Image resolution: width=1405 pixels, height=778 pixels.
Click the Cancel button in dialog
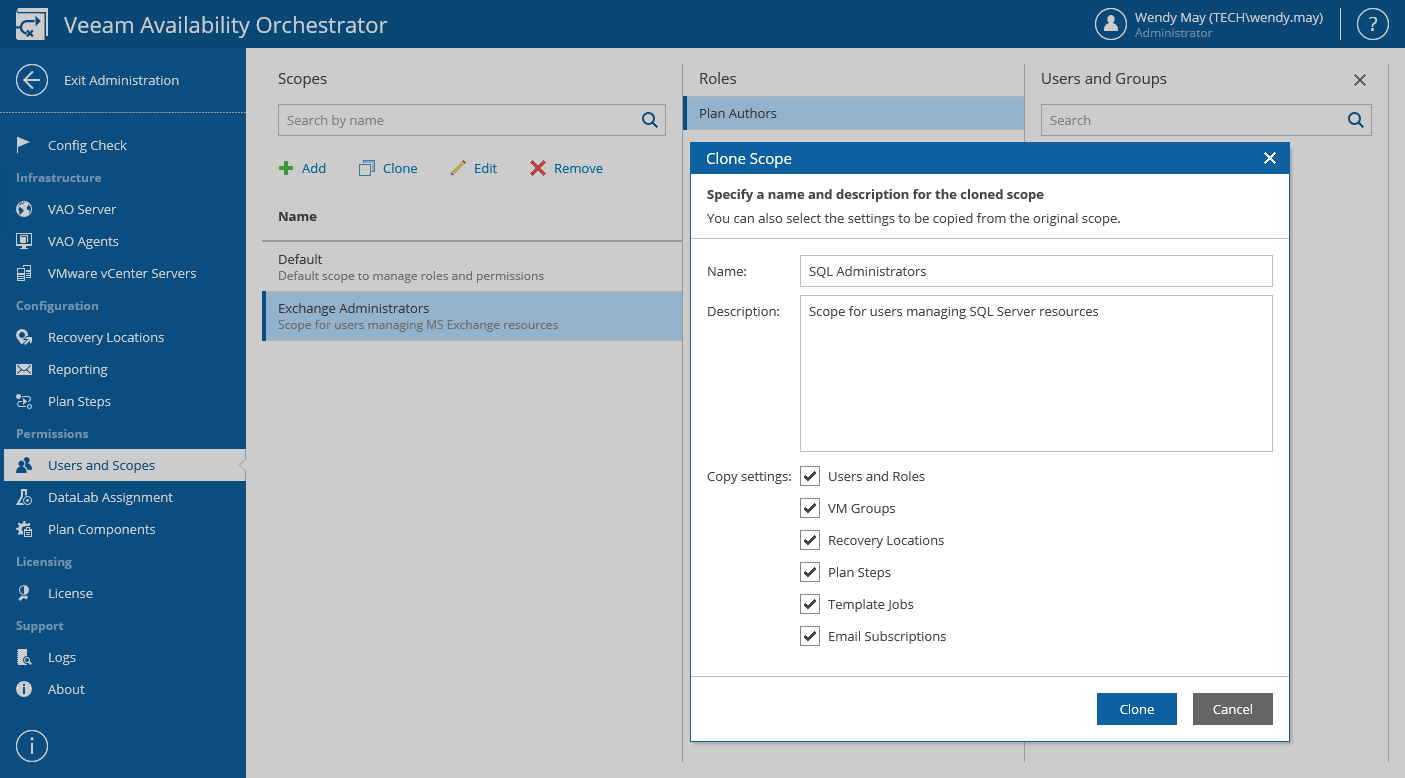1233,709
